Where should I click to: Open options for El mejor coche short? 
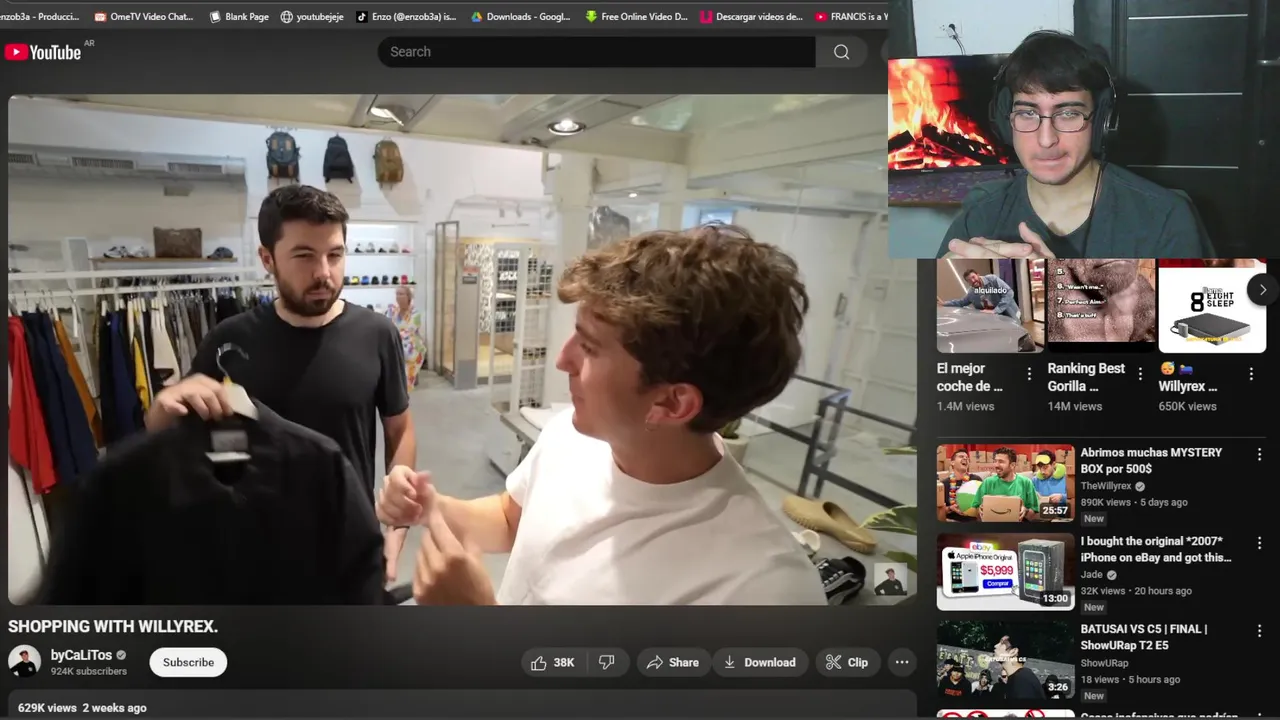point(1029,374)
